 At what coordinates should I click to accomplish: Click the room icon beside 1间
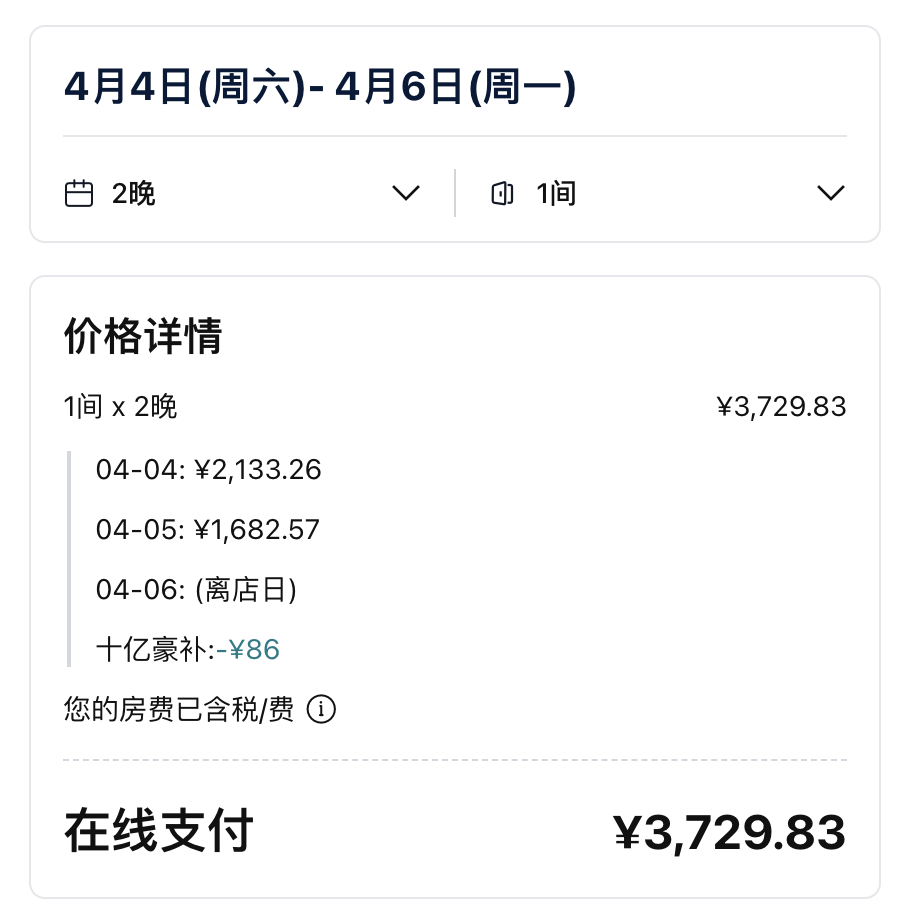pos(502,193)
